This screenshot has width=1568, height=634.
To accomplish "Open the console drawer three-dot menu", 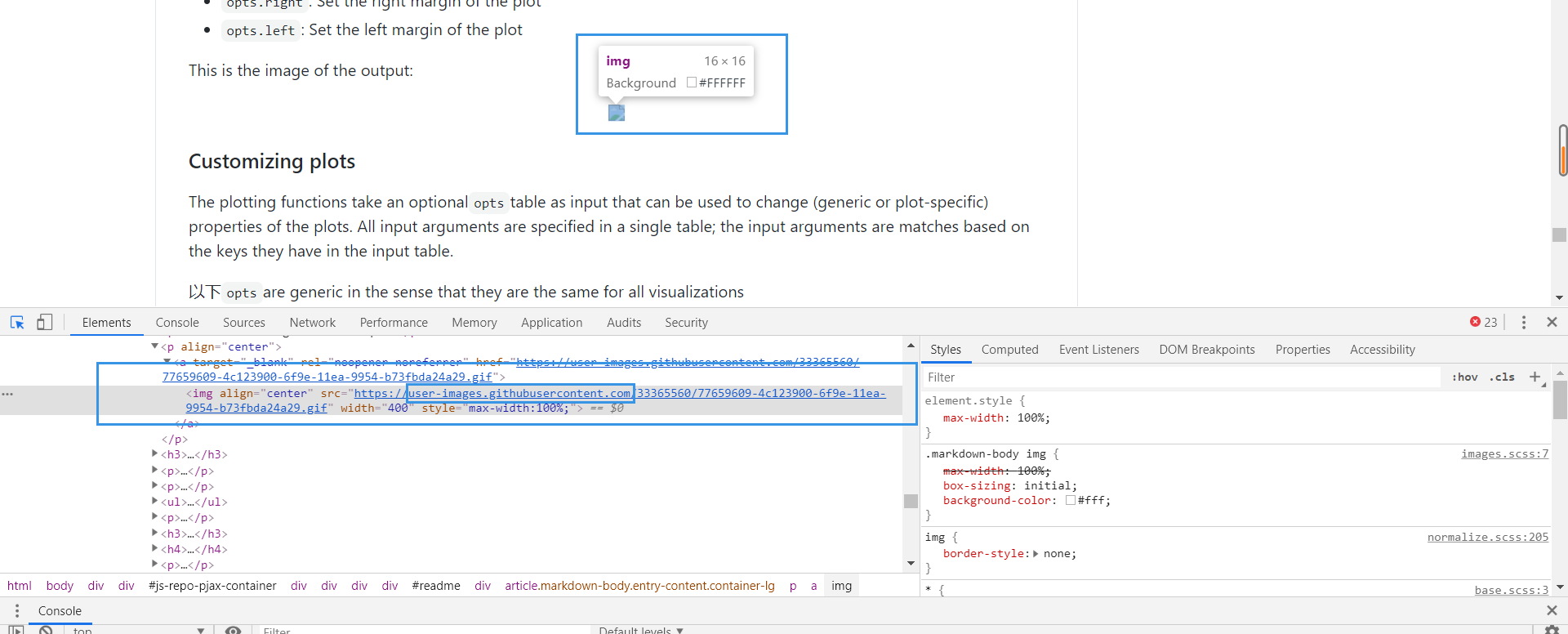I will pyautogui.click(x=16, y=611).
